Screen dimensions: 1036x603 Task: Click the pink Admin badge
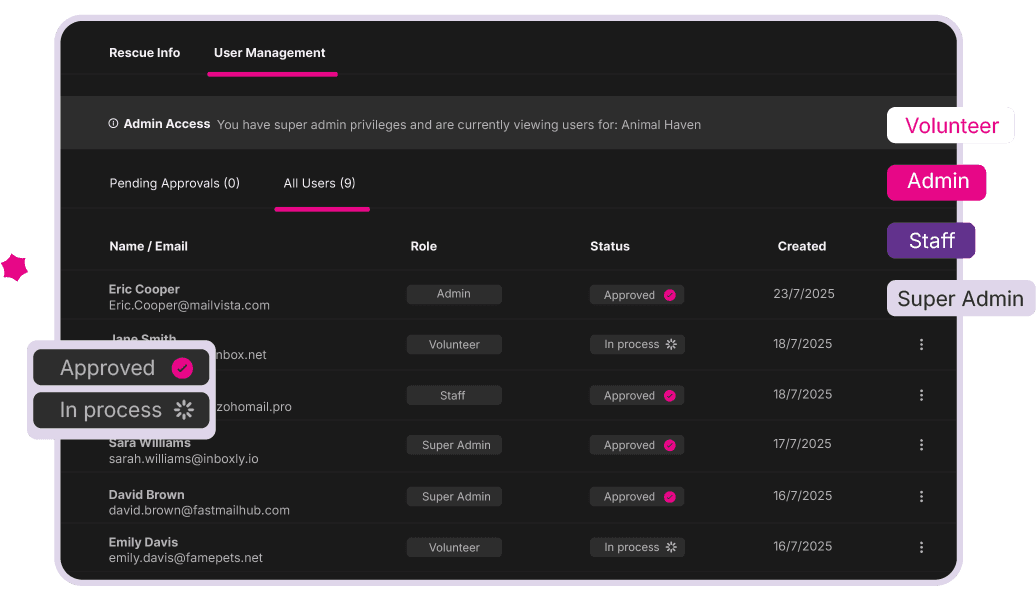point(936,182)
